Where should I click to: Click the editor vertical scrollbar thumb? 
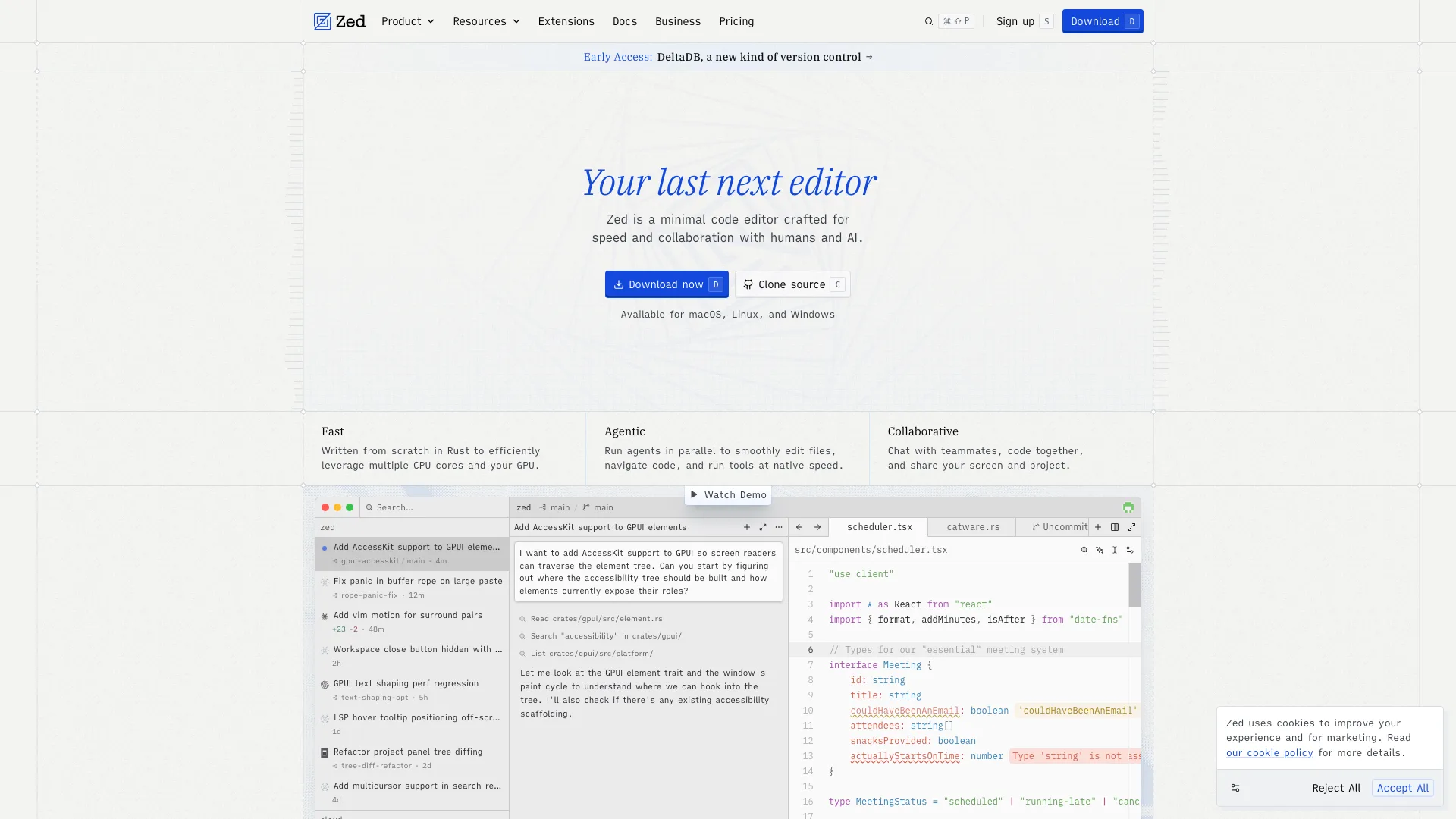[x=1134, y=585]
